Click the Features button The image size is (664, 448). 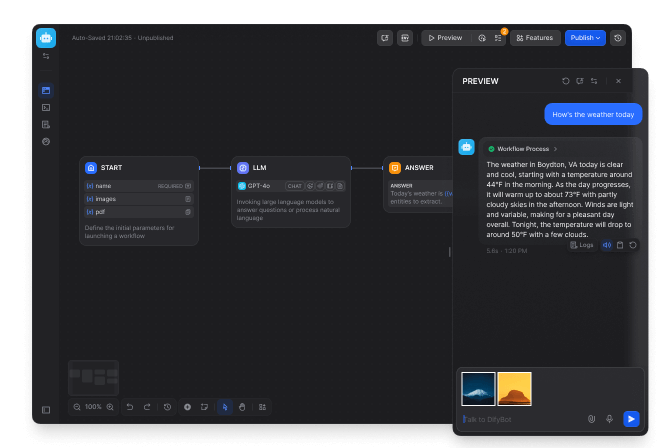click(x=535, y=38)
